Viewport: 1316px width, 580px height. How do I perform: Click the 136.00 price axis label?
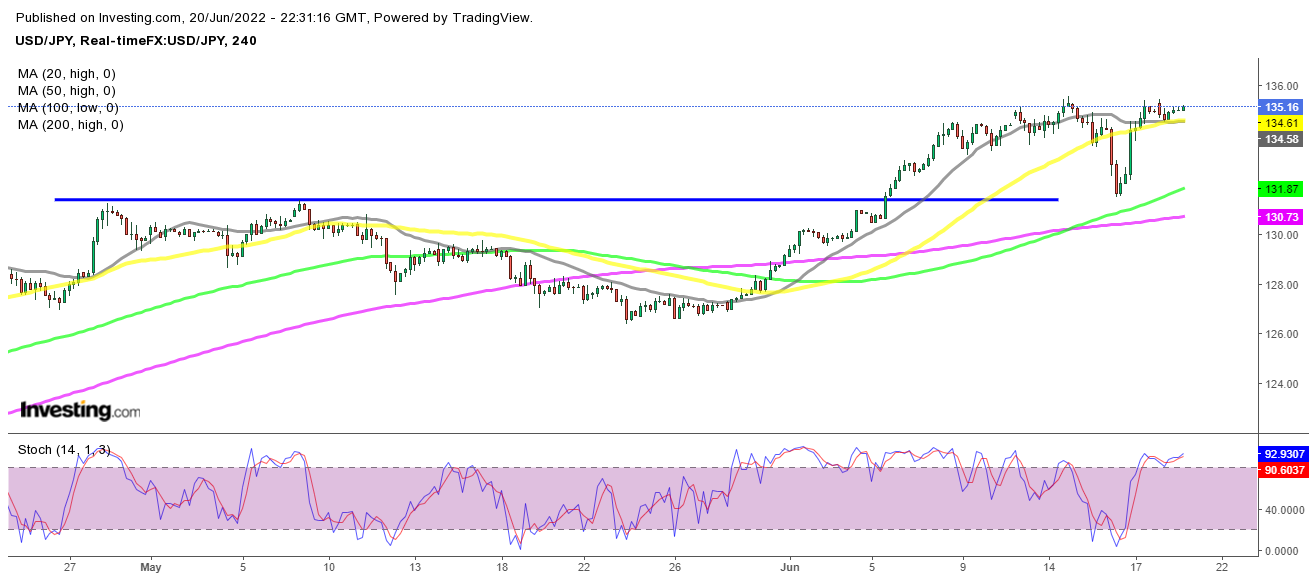[x=1281, y=86]
